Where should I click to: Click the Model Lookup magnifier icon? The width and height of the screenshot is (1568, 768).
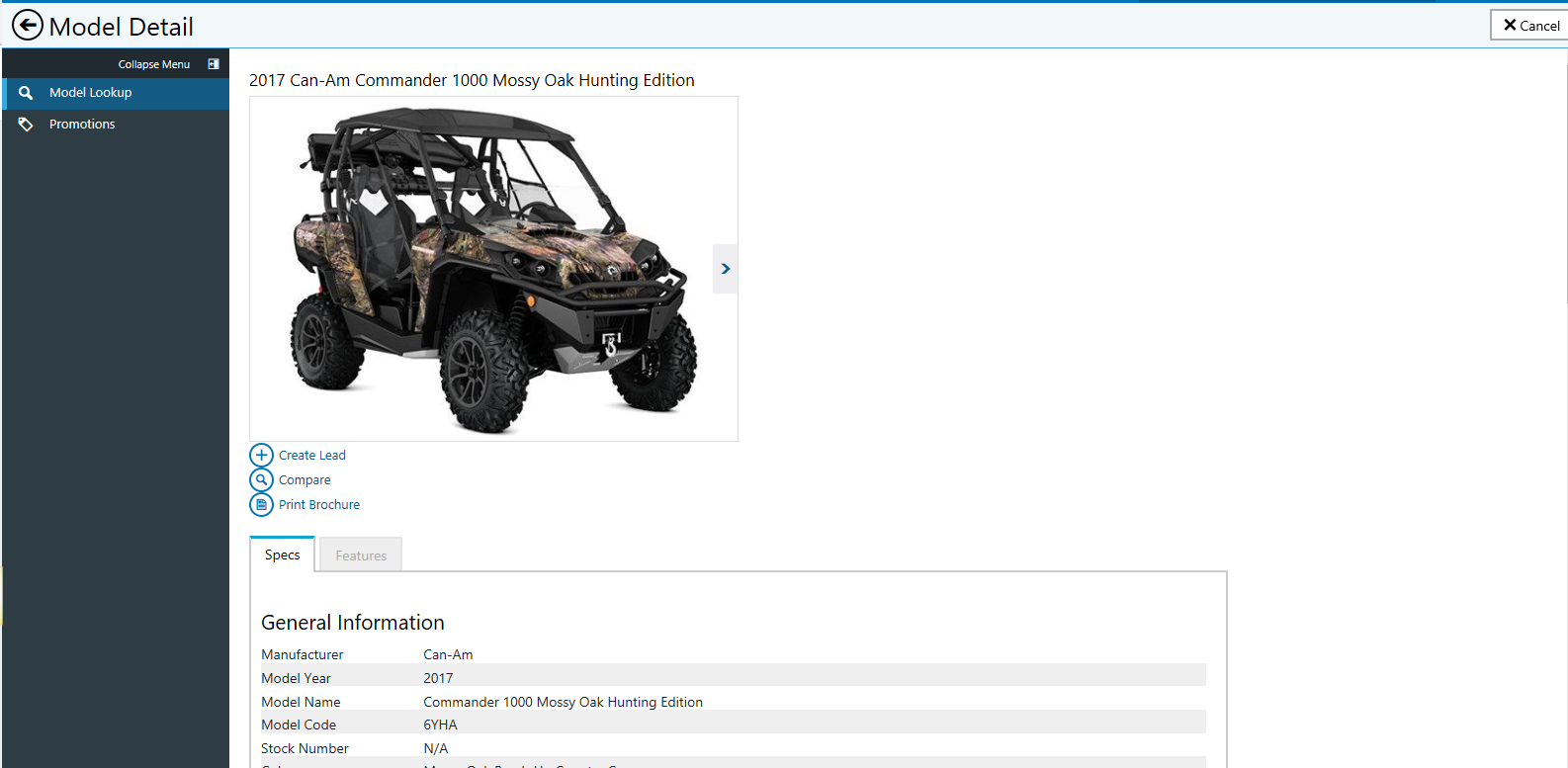click(x=26, y=93)
